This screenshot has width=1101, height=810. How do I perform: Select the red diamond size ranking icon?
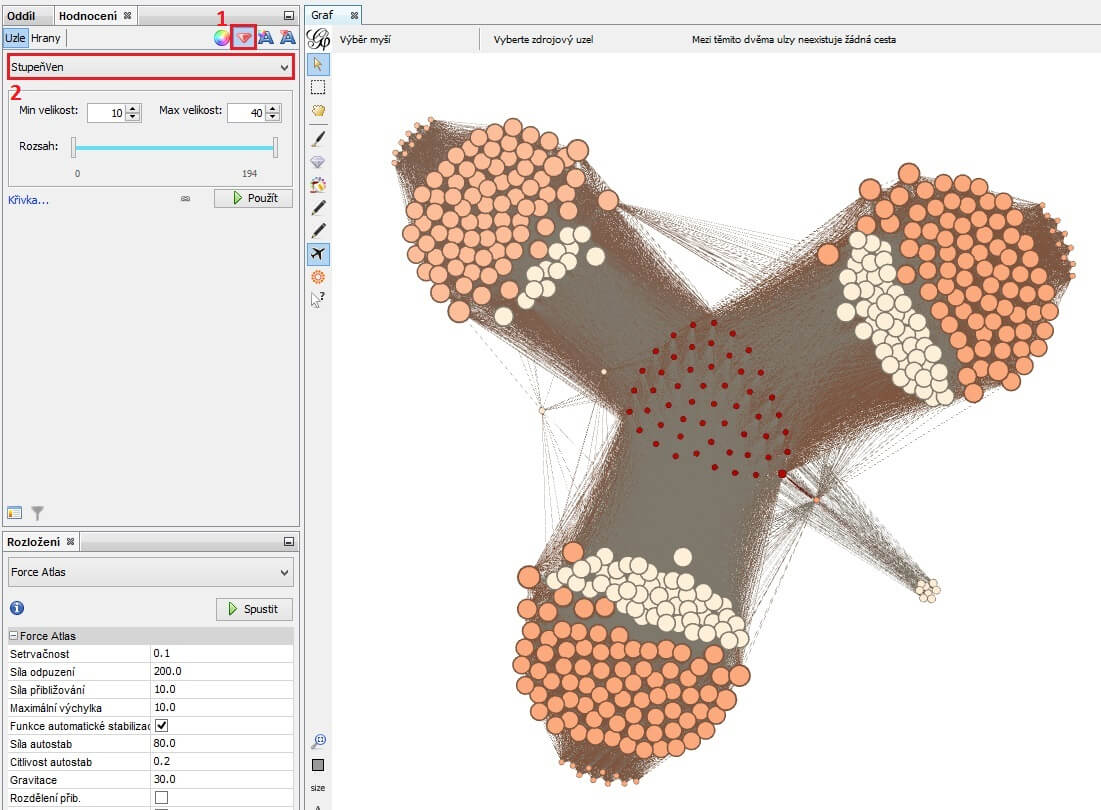[x=244, y=38]
